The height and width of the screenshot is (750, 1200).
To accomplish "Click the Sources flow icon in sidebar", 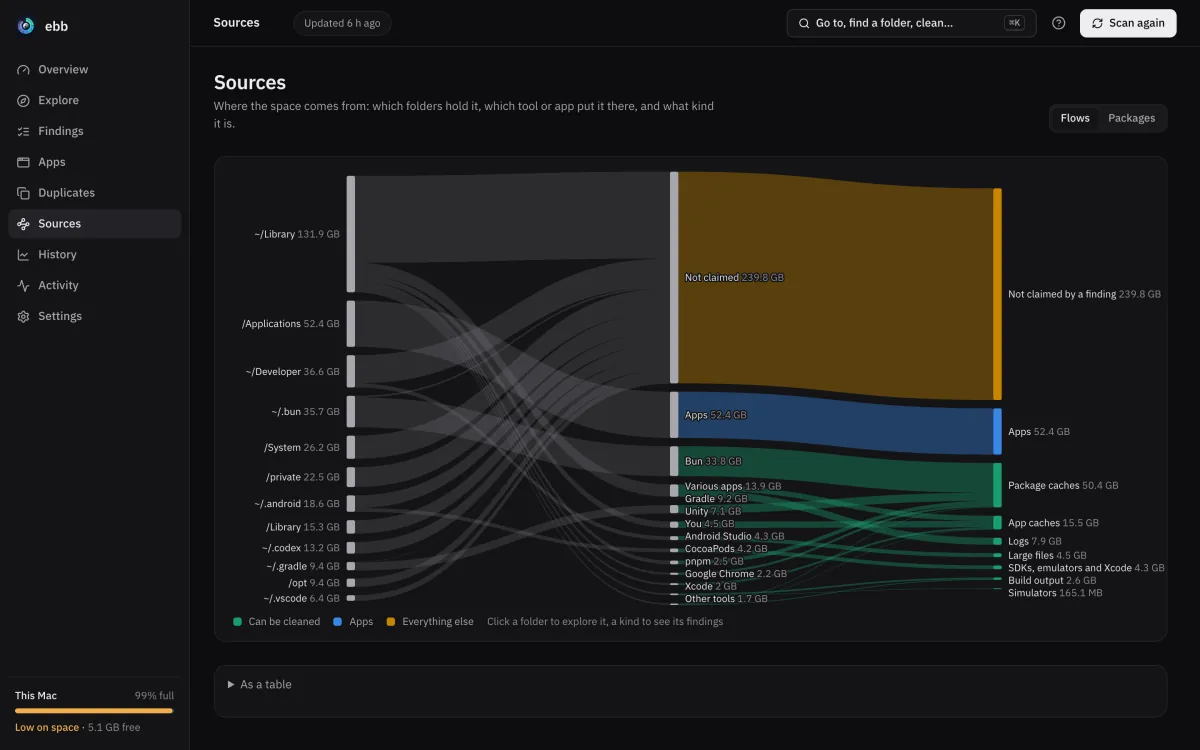I will pos(23,224).
